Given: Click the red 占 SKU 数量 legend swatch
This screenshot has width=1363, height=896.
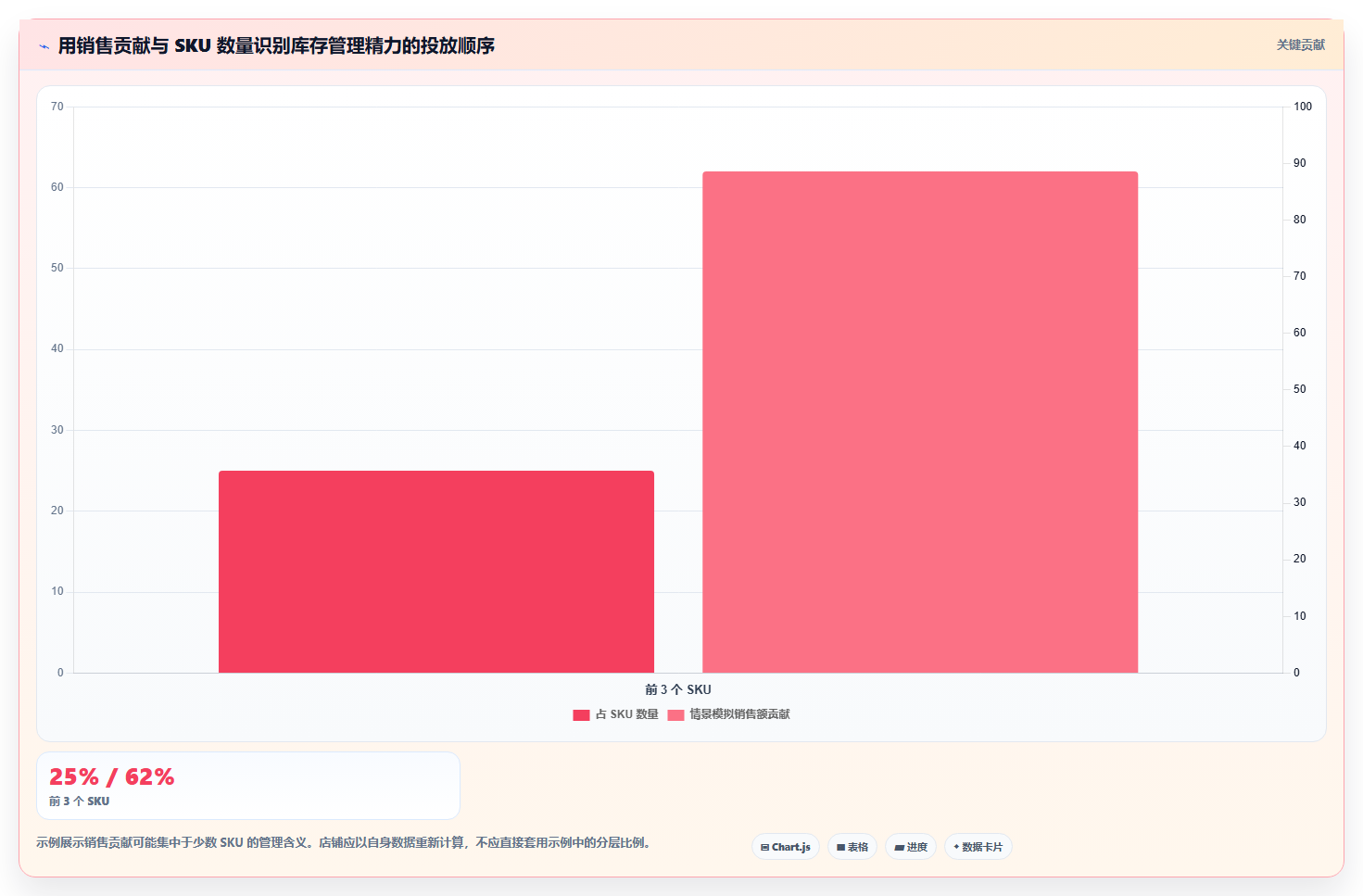Looking at the screenshot, I should 581,714.
